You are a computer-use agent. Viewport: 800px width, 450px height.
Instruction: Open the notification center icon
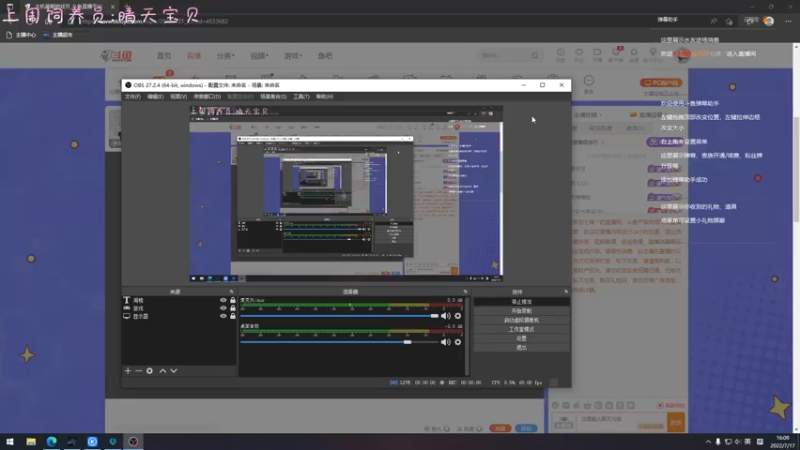760,441
